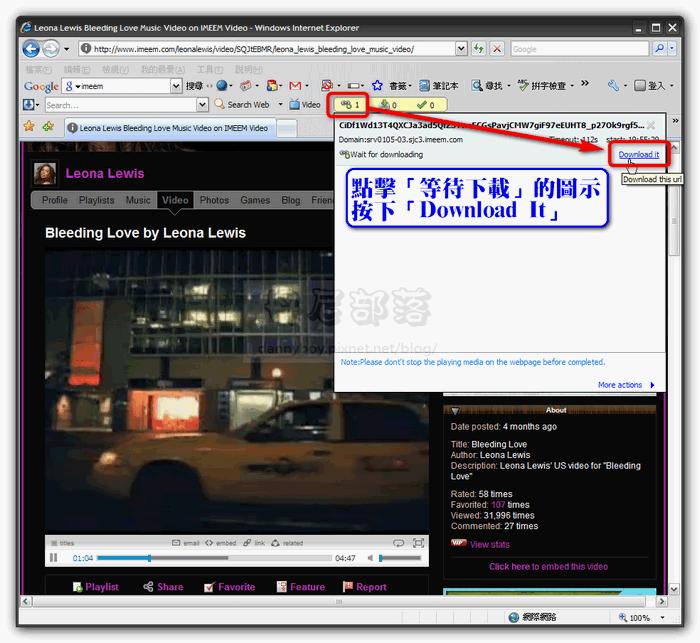
Task: Open the Leona Lewis profile name link
Action: click(x=105, y=173)
